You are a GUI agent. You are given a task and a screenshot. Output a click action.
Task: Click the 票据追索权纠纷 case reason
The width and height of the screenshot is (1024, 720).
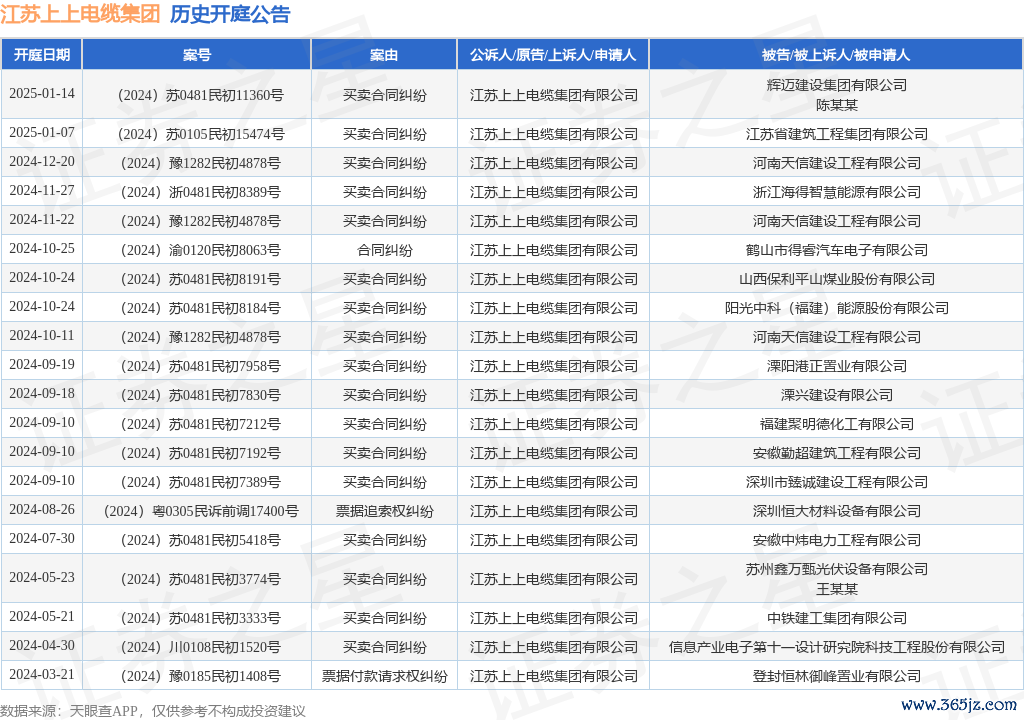(385, 511)
